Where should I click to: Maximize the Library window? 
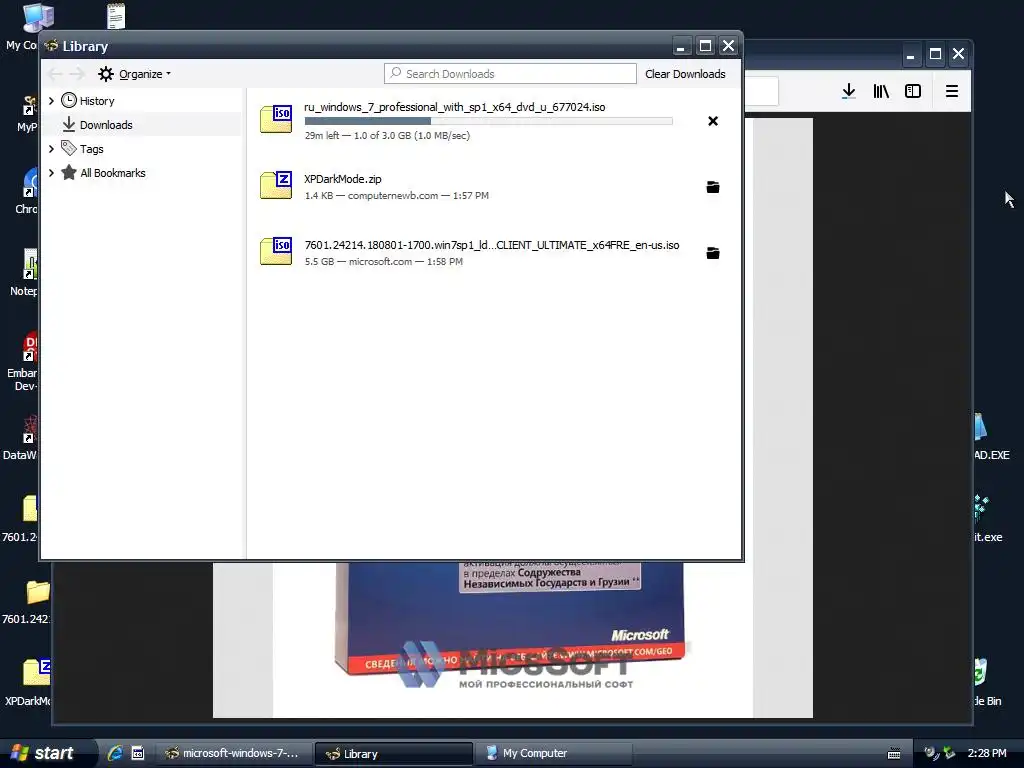[x=705, y=46]
